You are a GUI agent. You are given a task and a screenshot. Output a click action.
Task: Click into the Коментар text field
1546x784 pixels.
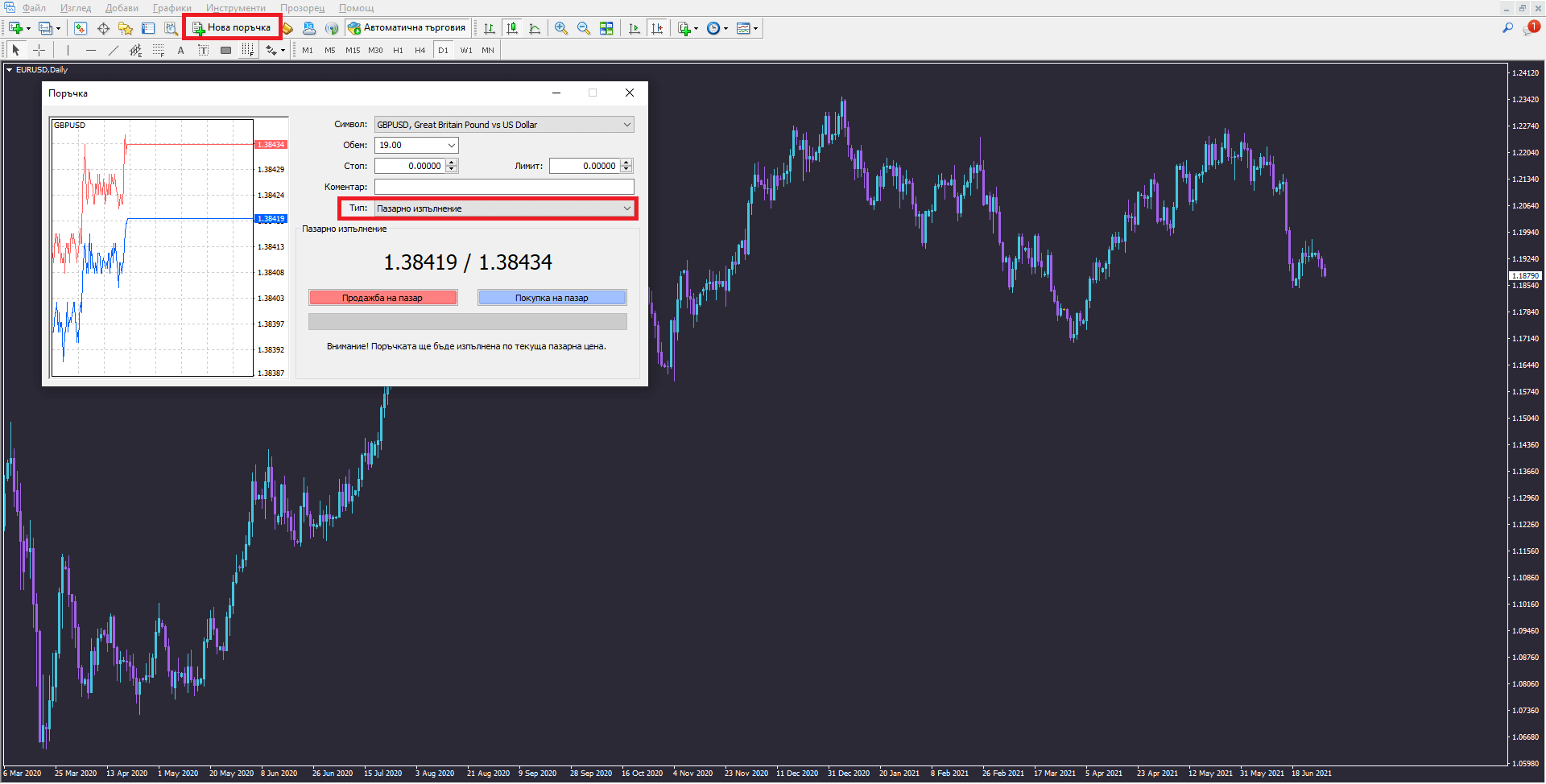click(504, 187)
